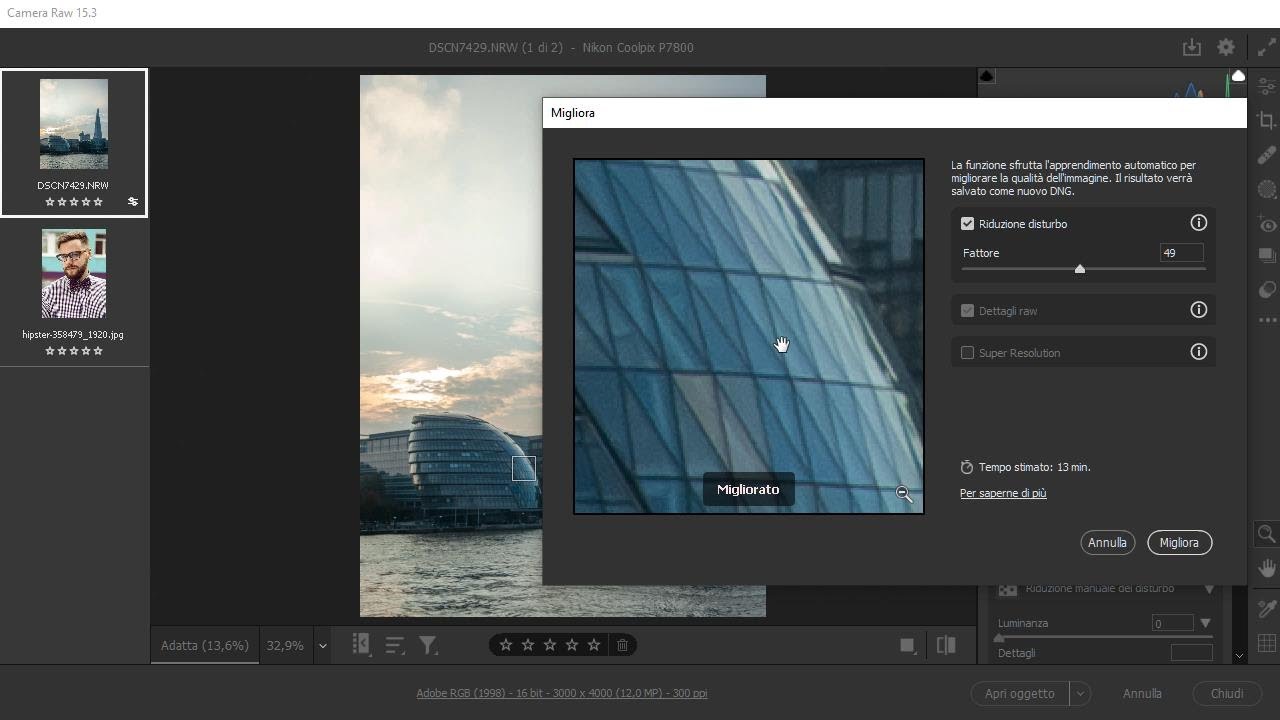Image resolution: width=1280 pixels, height=720 pixels.
Task: Select the Healing brush tool
Action: [x=1266, y=155]
